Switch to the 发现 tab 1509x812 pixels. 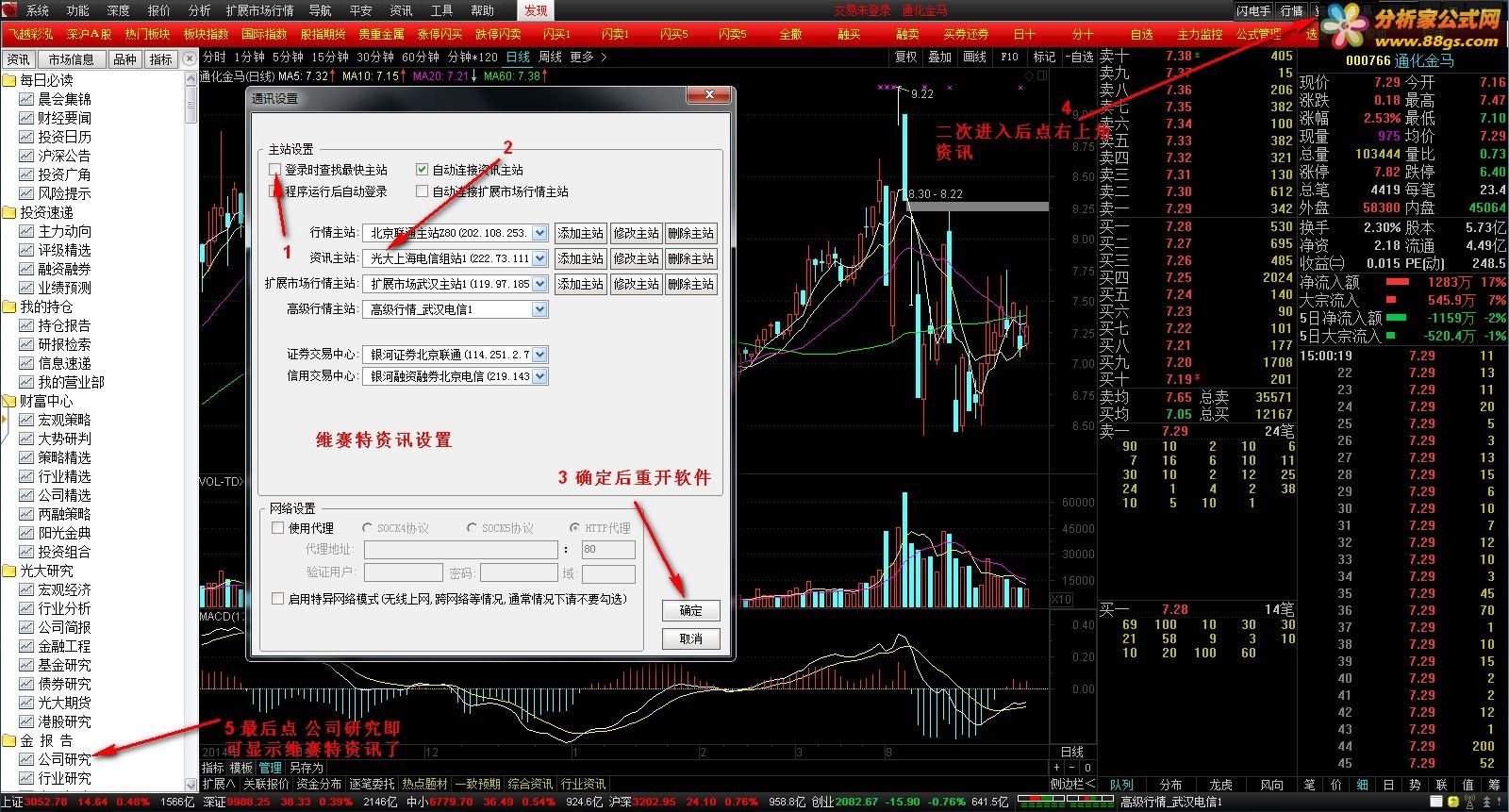(x=536, y=10)
